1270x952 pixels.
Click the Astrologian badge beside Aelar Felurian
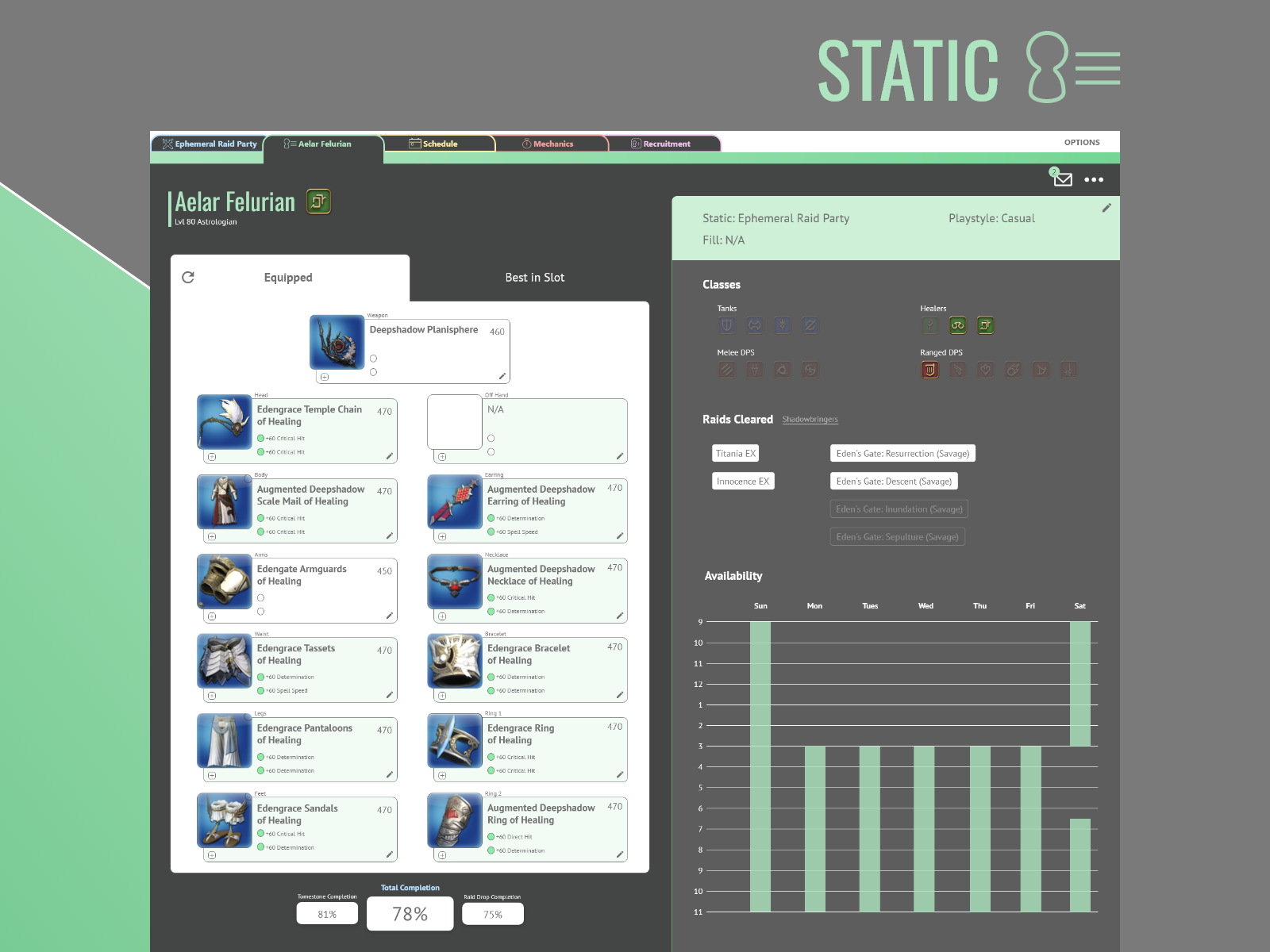pos(318,202)
